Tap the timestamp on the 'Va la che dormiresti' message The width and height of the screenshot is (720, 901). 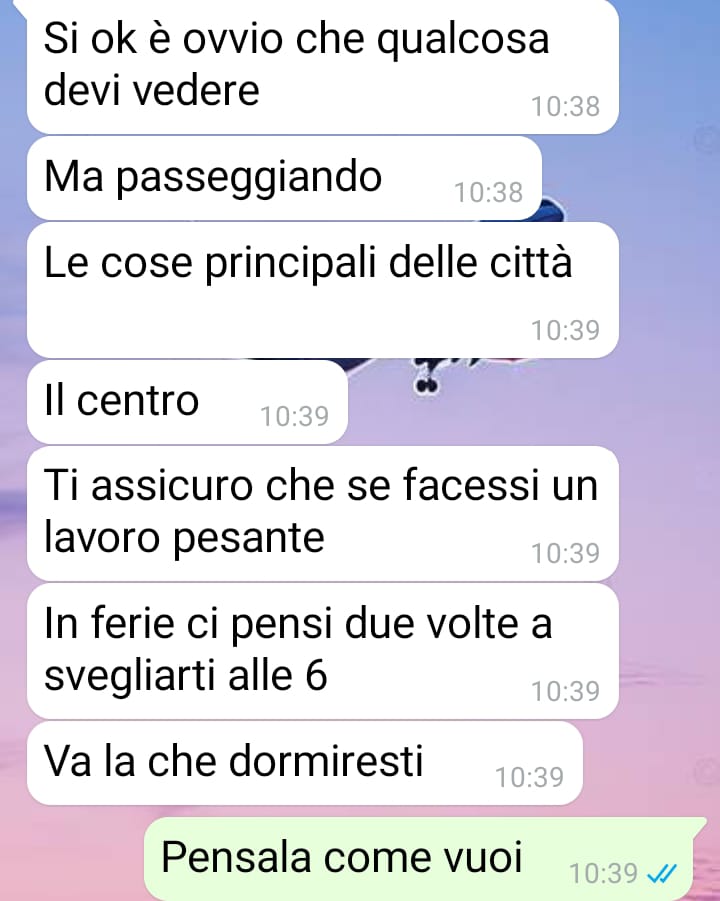(529, 777)
